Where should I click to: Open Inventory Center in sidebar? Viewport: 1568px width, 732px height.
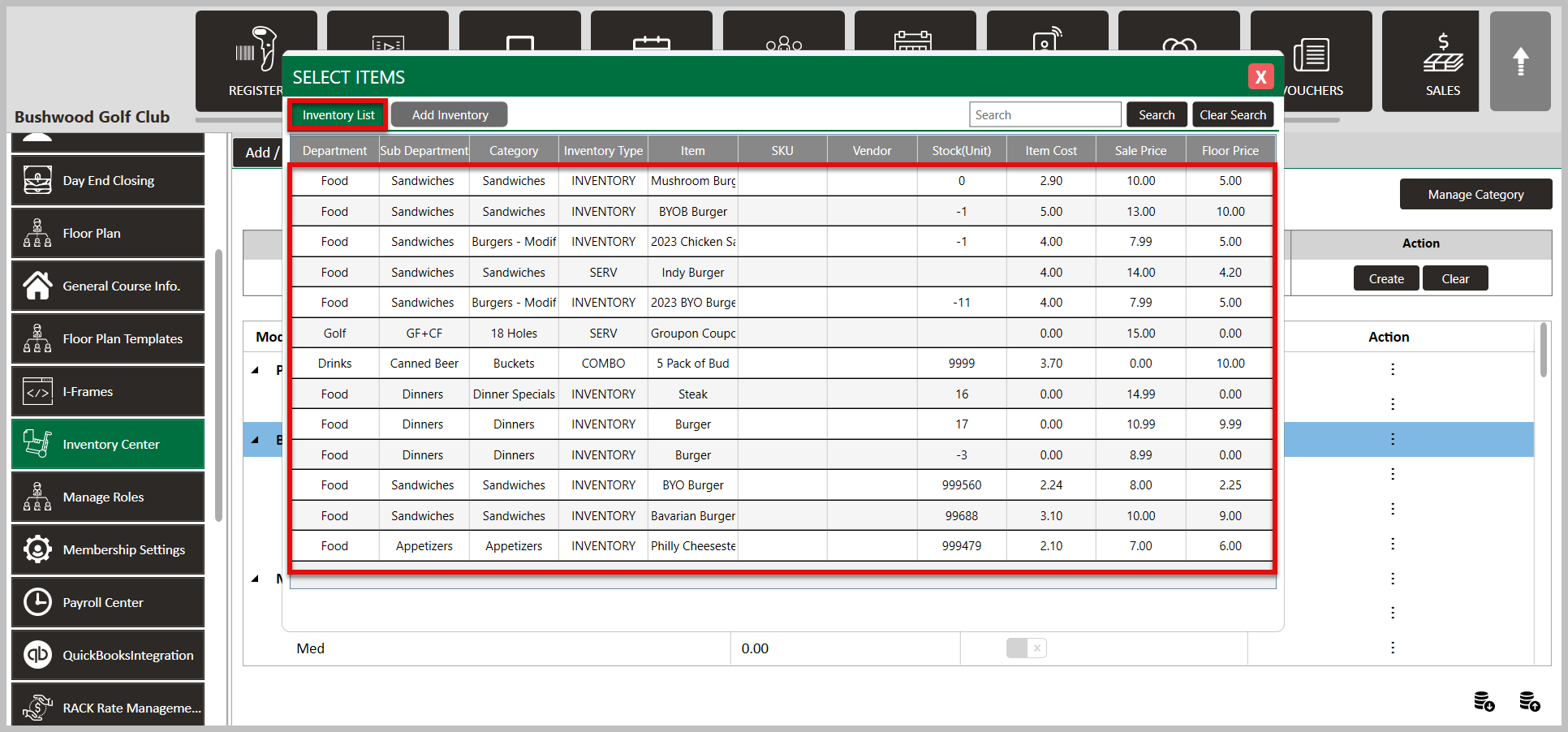pyautogui.click(x=108, y=444)
